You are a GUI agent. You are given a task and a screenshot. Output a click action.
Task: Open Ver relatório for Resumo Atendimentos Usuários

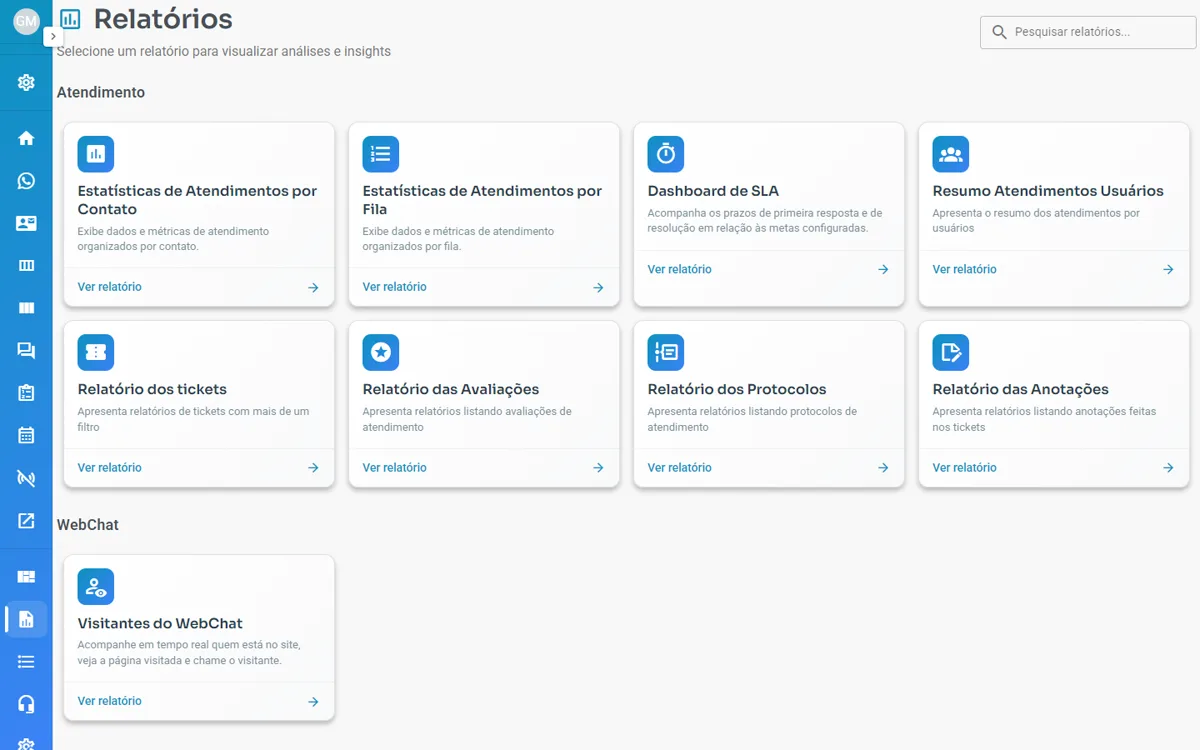pyautogui.click(x=965, y=269)
